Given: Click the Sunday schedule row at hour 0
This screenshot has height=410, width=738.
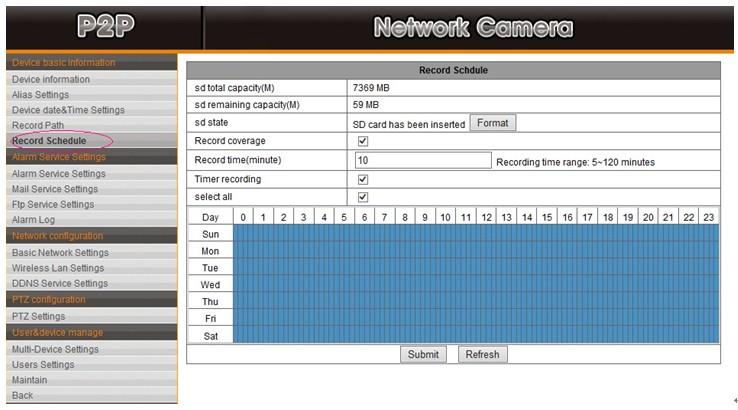Looking at the screenshot, I should pos(241,233).
